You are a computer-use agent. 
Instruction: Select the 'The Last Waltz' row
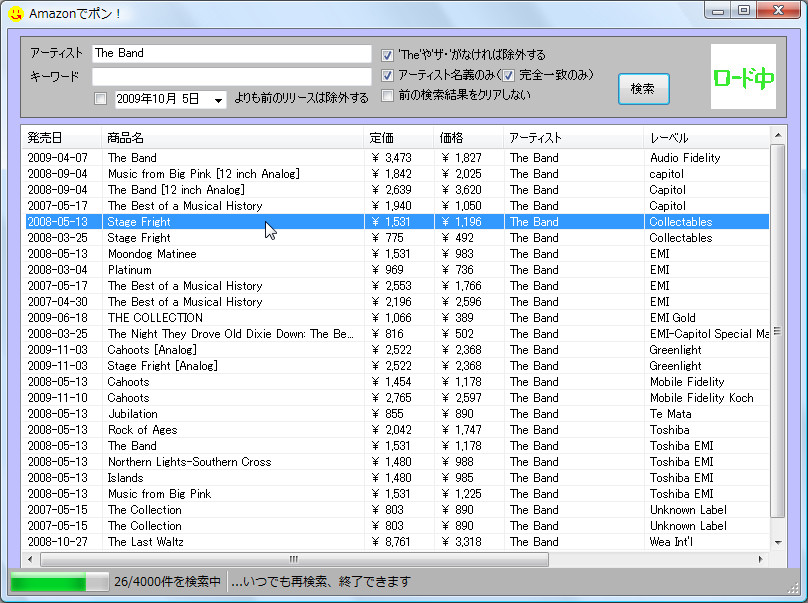coord(397,541)
